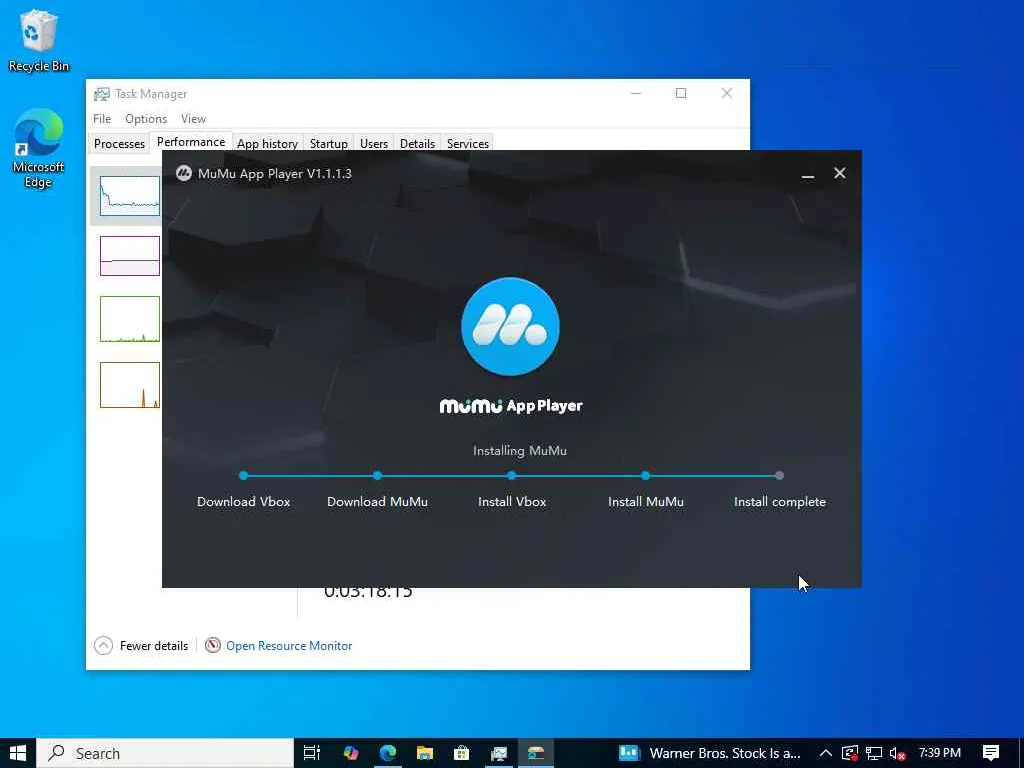
Task: Open File Explorer from the taskbar
Action: [x=424, y=753]
